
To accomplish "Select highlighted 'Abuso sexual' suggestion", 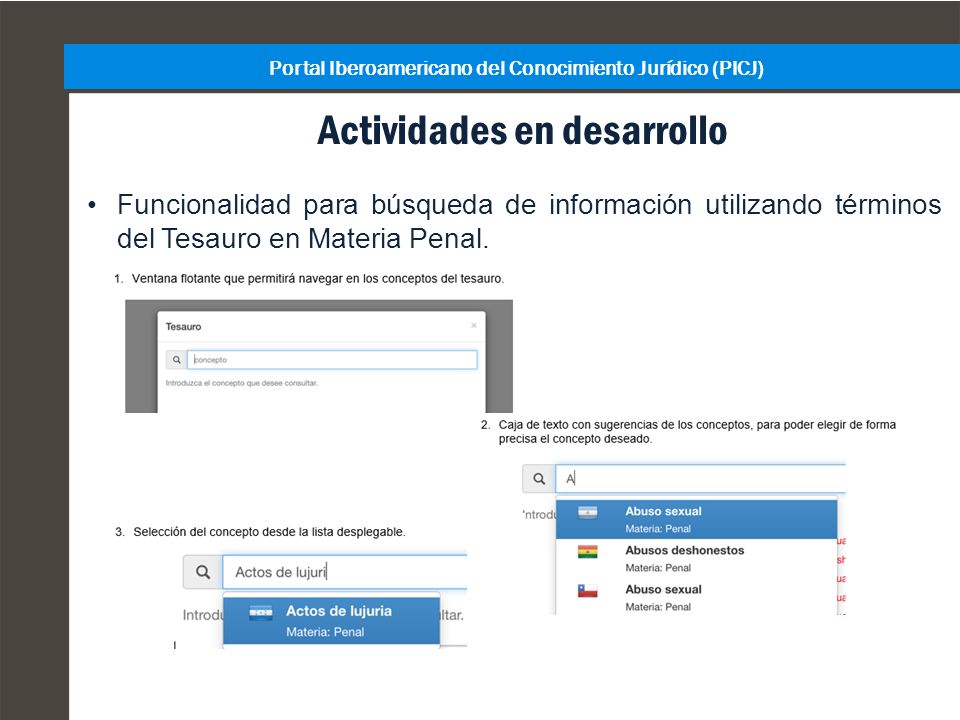I will 696,519.
